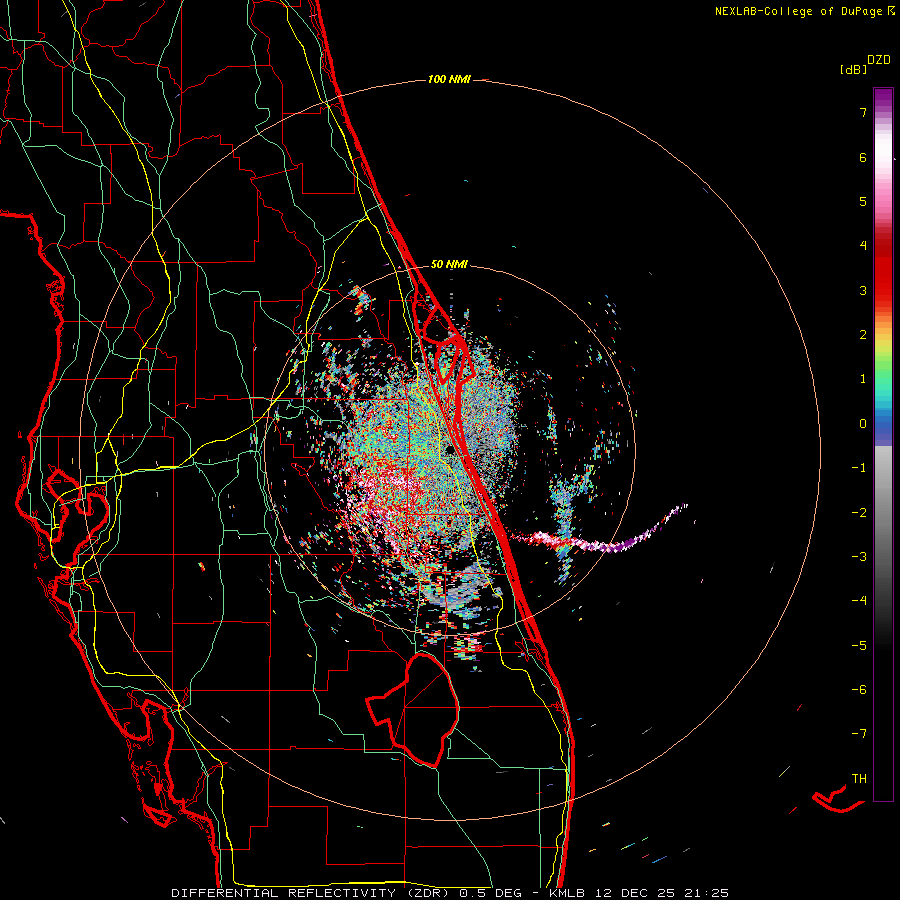Click the -5 value on color scale
This screenshot has height=900, width=900.
tap(859, 646)
